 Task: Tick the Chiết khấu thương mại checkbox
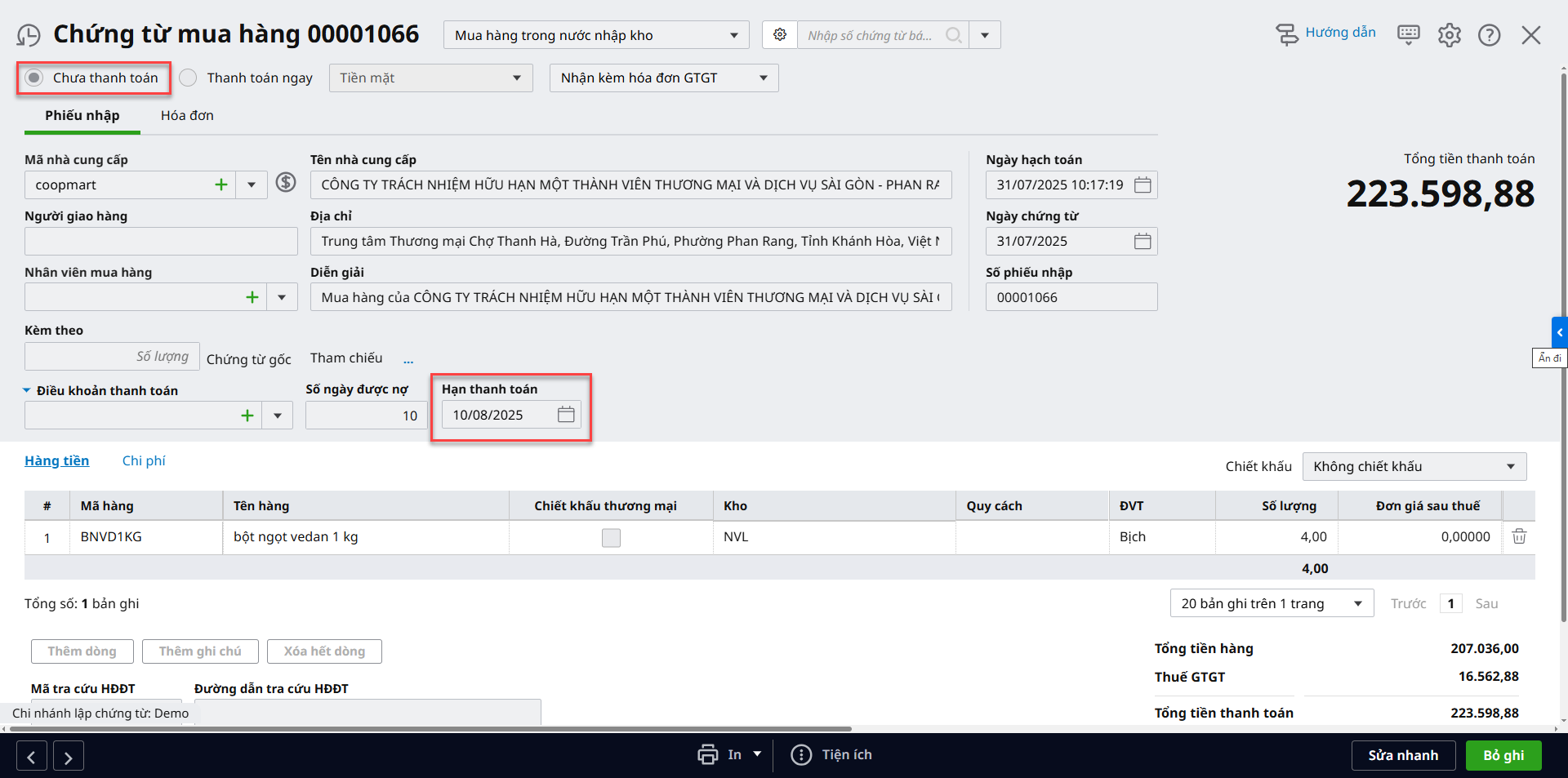(611, 537)
